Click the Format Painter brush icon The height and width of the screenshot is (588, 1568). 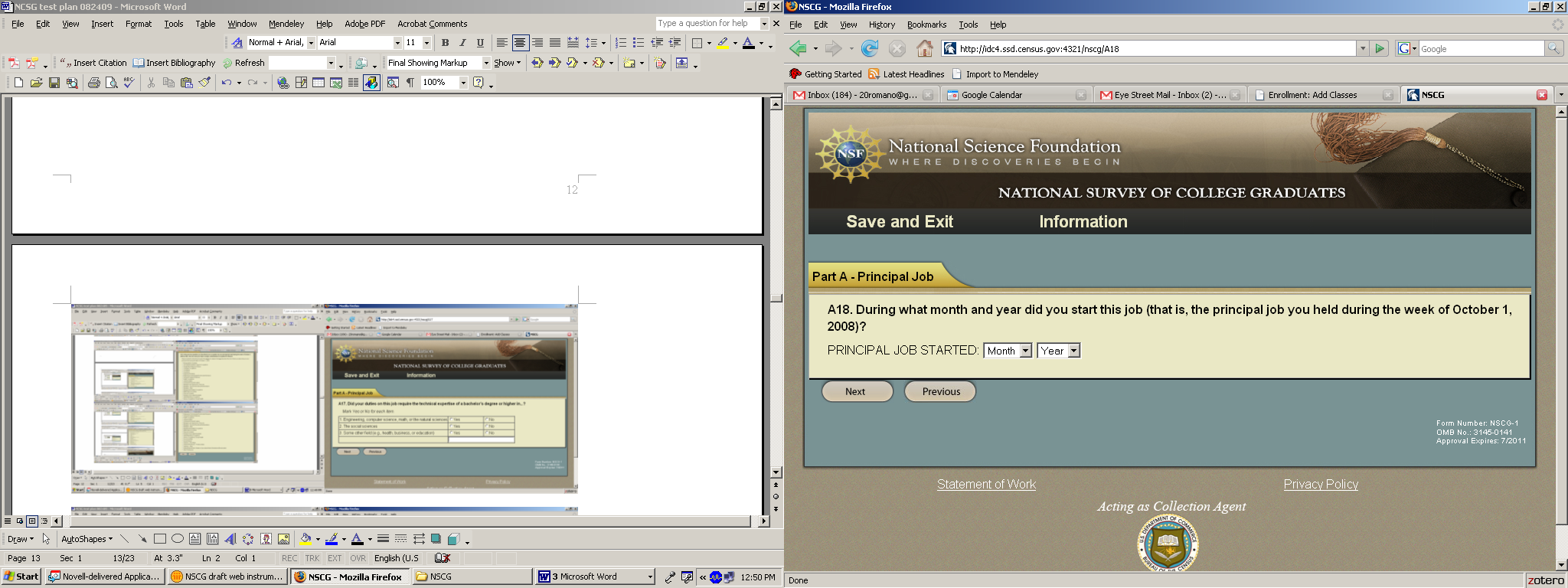tap(204, 83)
